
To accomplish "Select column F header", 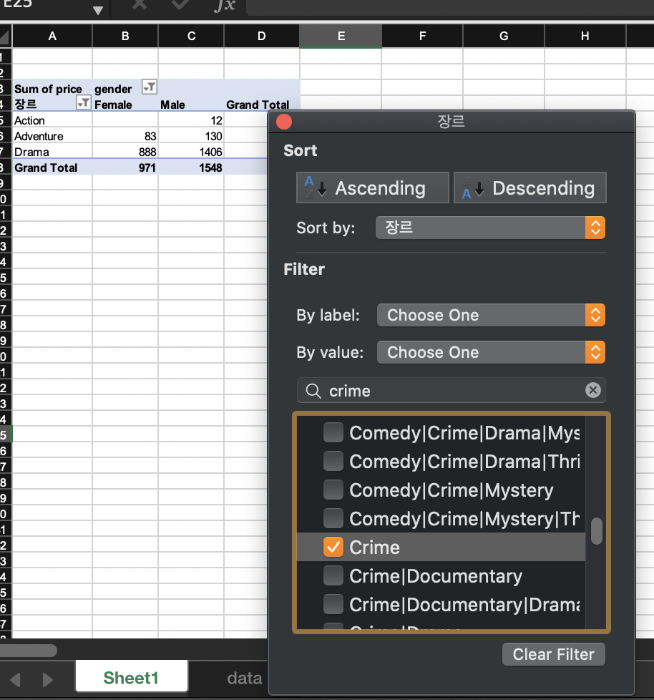I will coord(422,36).
